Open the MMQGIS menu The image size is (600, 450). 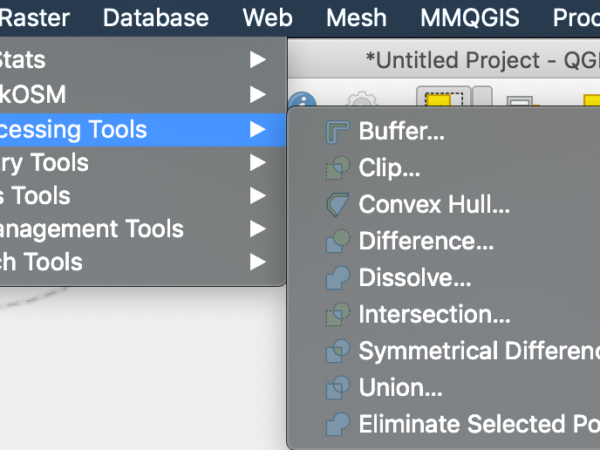coord(470,18)
